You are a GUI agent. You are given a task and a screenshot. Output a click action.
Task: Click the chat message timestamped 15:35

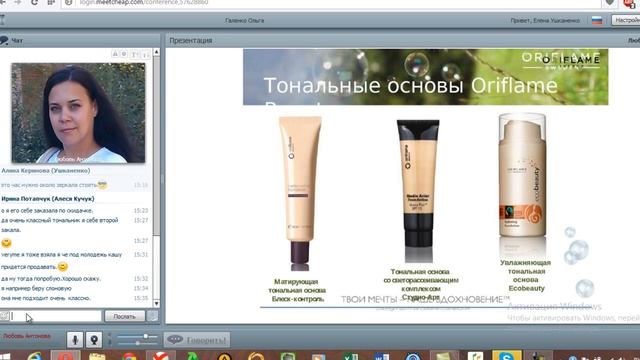[74, 298]
